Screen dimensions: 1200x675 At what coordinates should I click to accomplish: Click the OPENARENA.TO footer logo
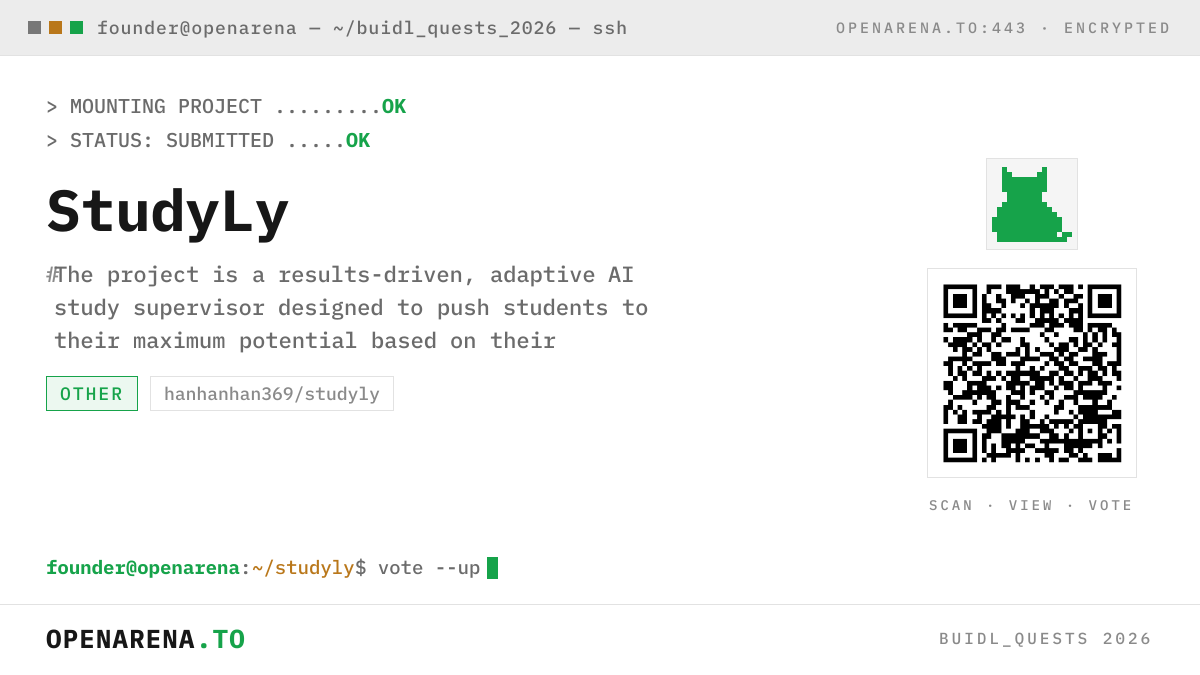[145, 639]
